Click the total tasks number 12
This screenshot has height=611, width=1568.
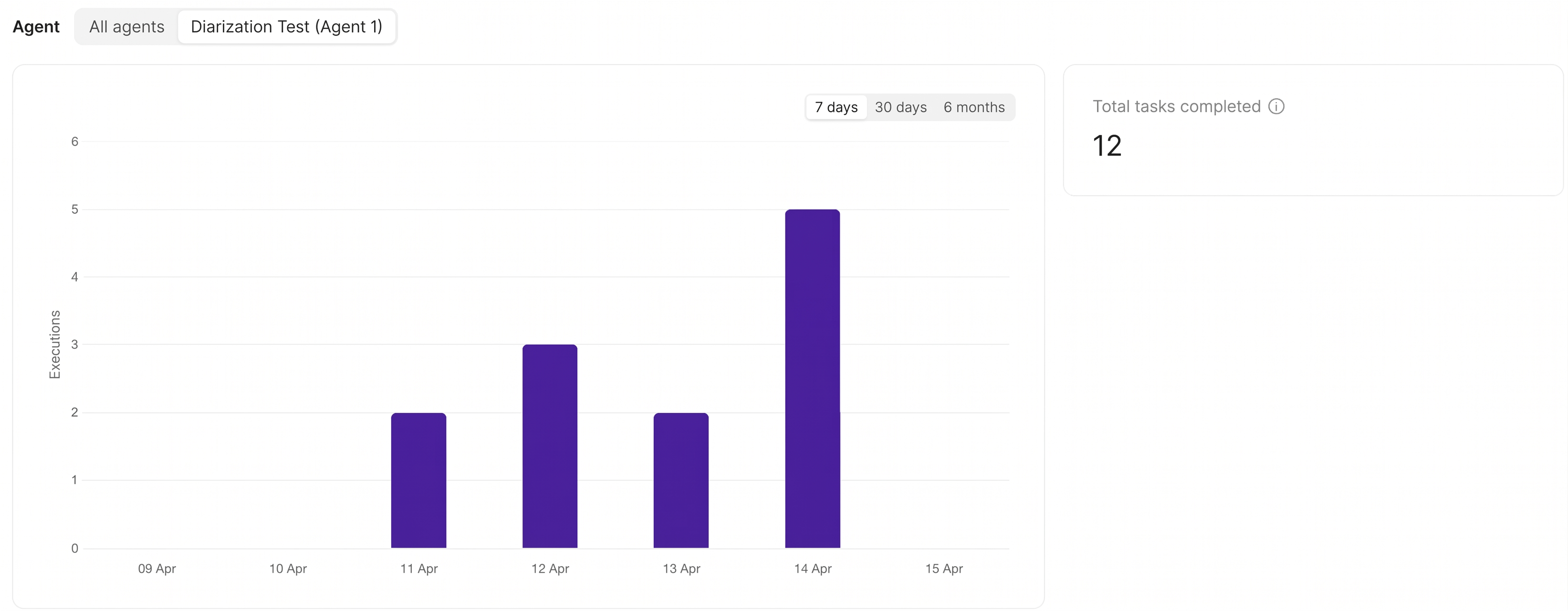(1106, 146)
